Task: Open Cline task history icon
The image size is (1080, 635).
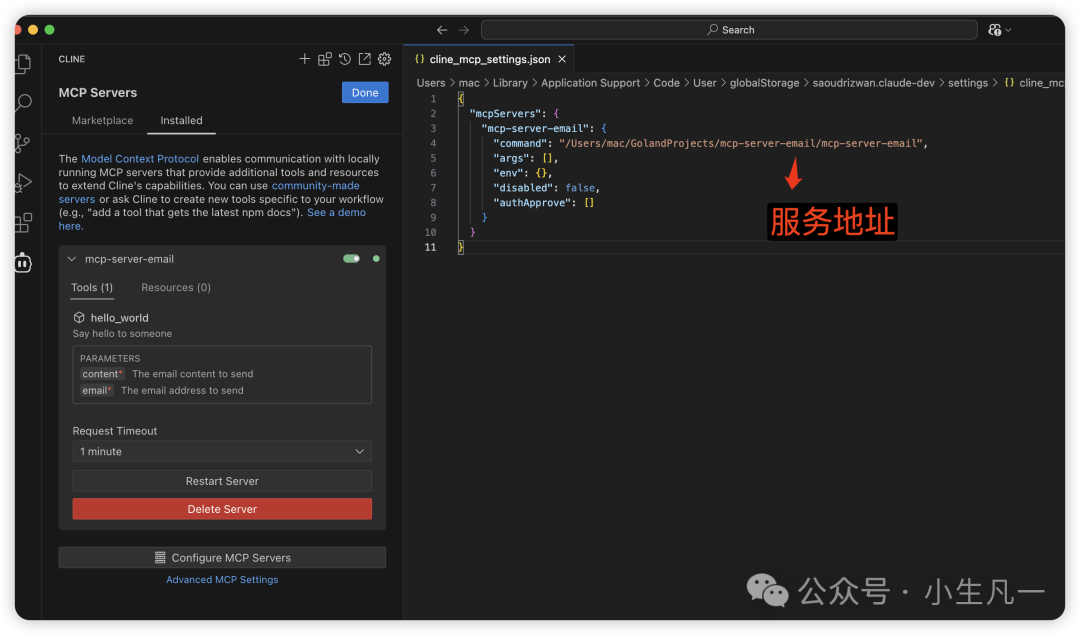Action: point(344,59)
